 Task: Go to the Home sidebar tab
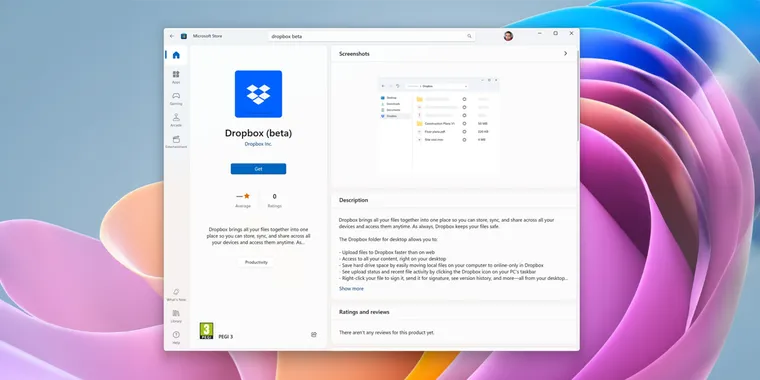[176, 55]
